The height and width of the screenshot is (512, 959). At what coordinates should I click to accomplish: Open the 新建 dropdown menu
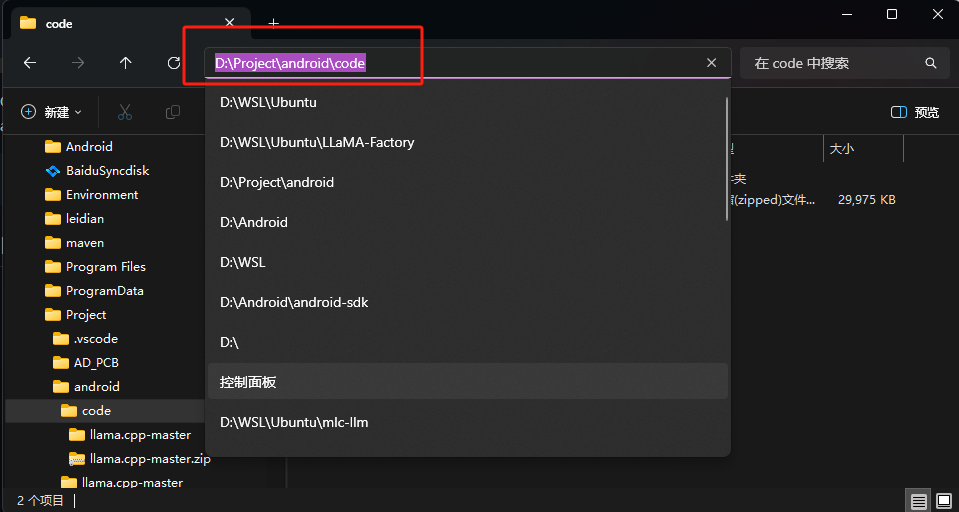click(52, 112)
